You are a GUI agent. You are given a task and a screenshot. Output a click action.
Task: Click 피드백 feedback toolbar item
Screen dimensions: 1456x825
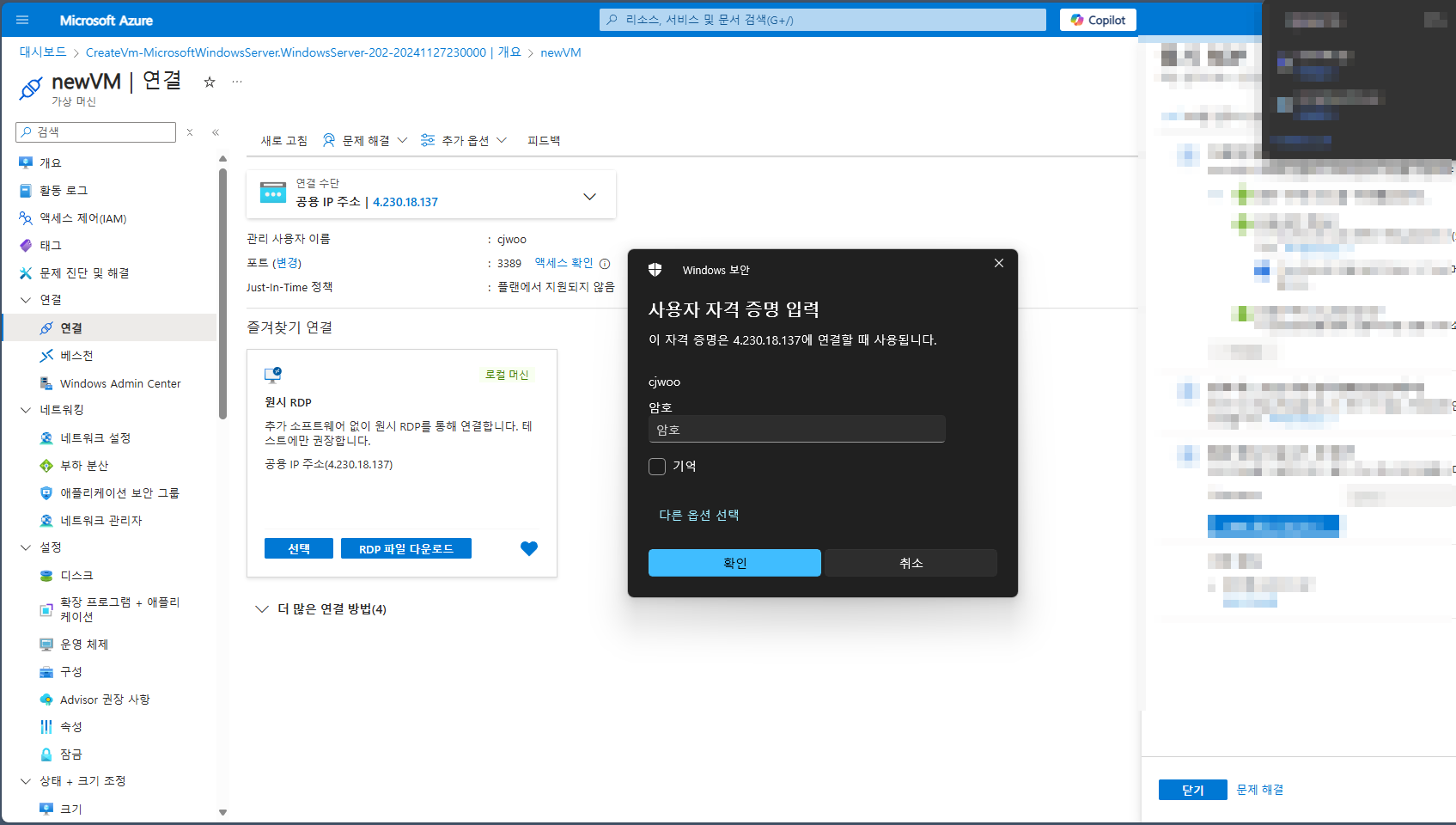click(544, 140)
